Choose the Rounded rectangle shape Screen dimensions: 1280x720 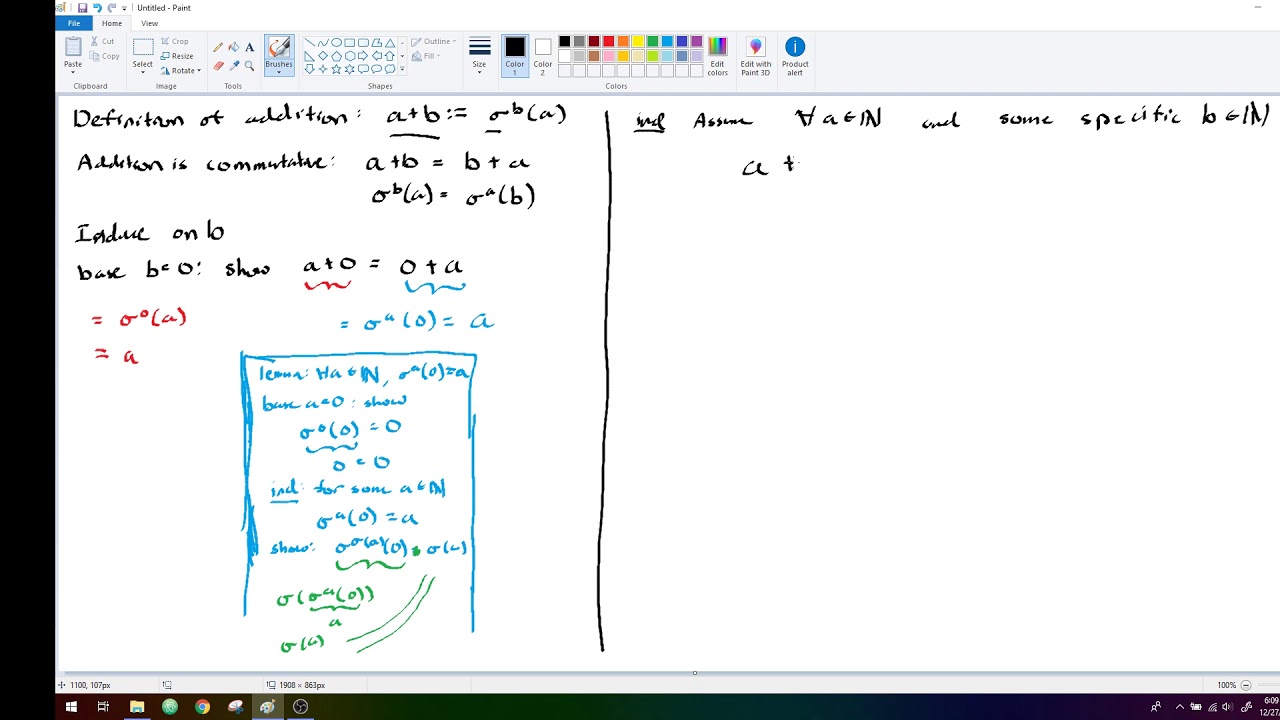click(363, 43)
